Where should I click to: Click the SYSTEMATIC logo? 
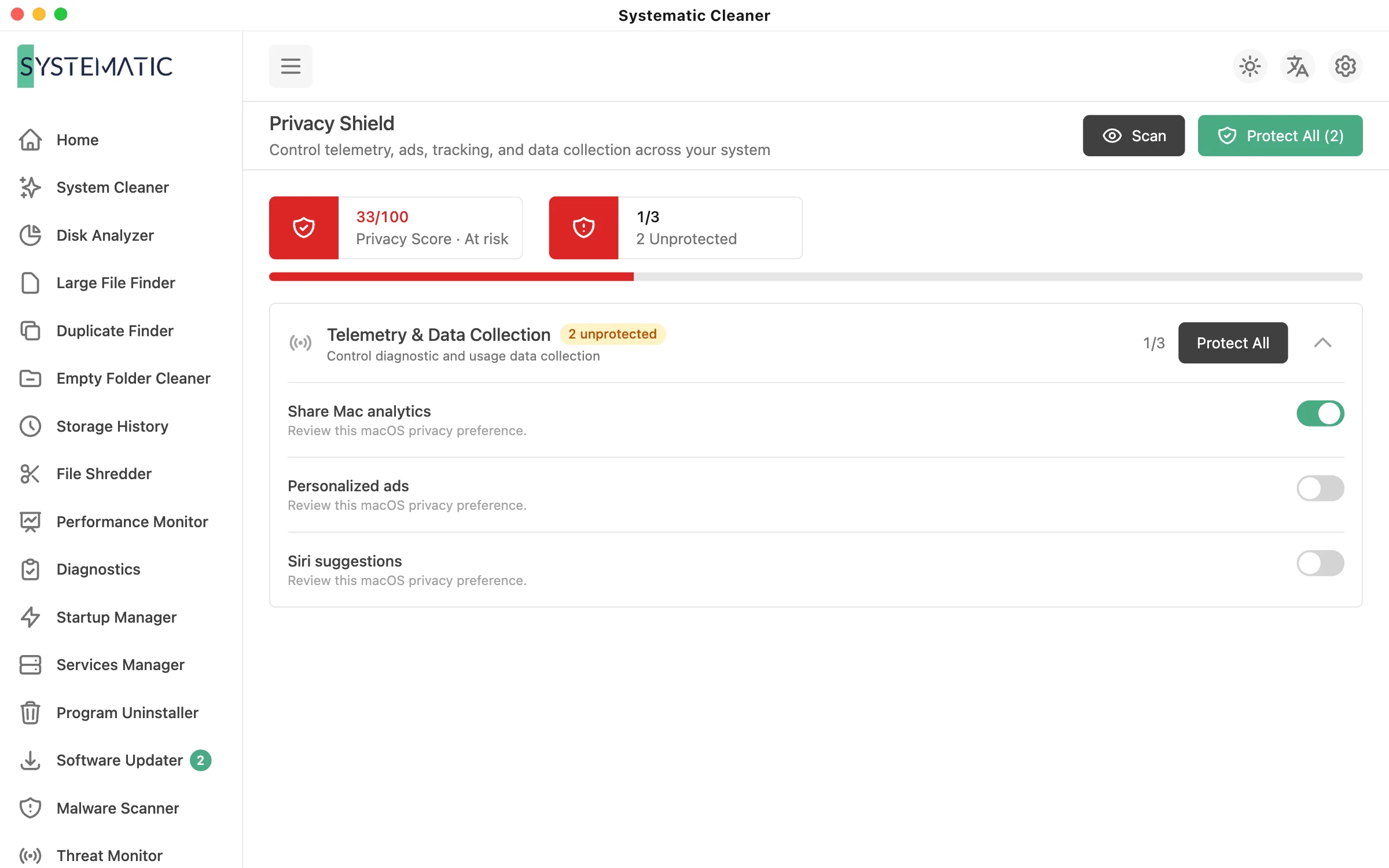pos(95,66)
